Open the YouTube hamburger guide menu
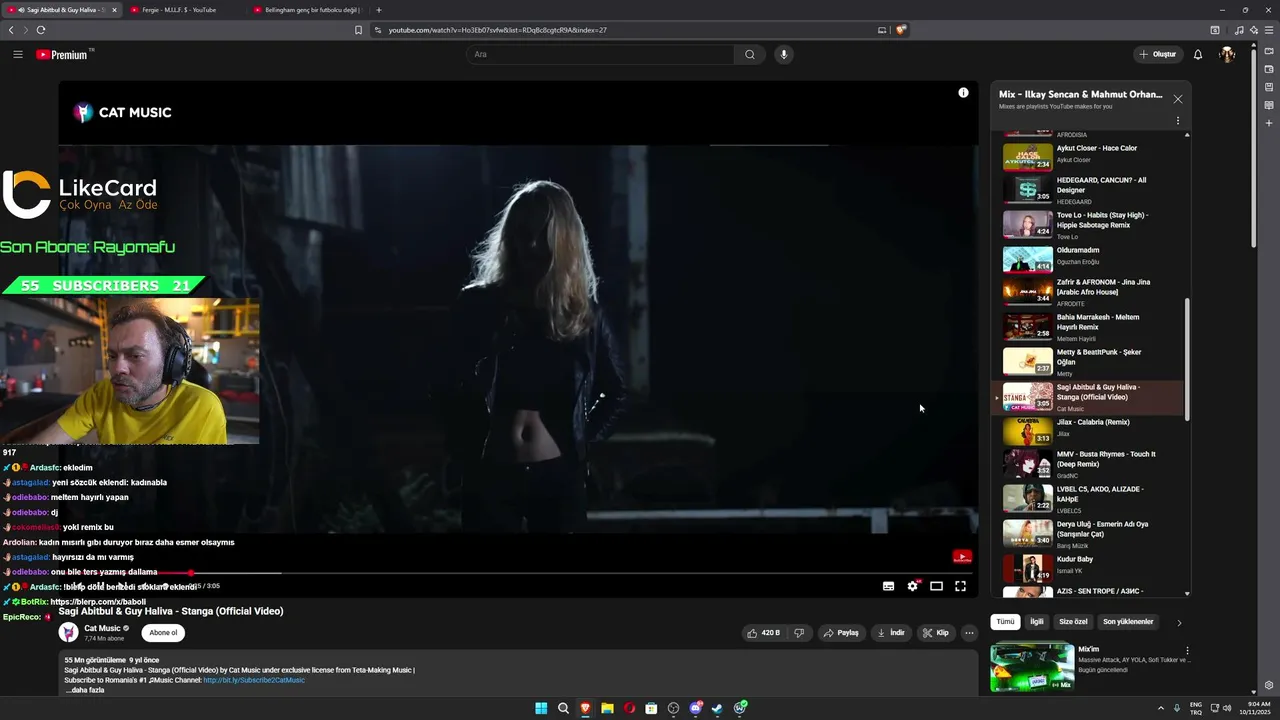This screenshot has width=1280, height=720. click(x=18, y=54)
